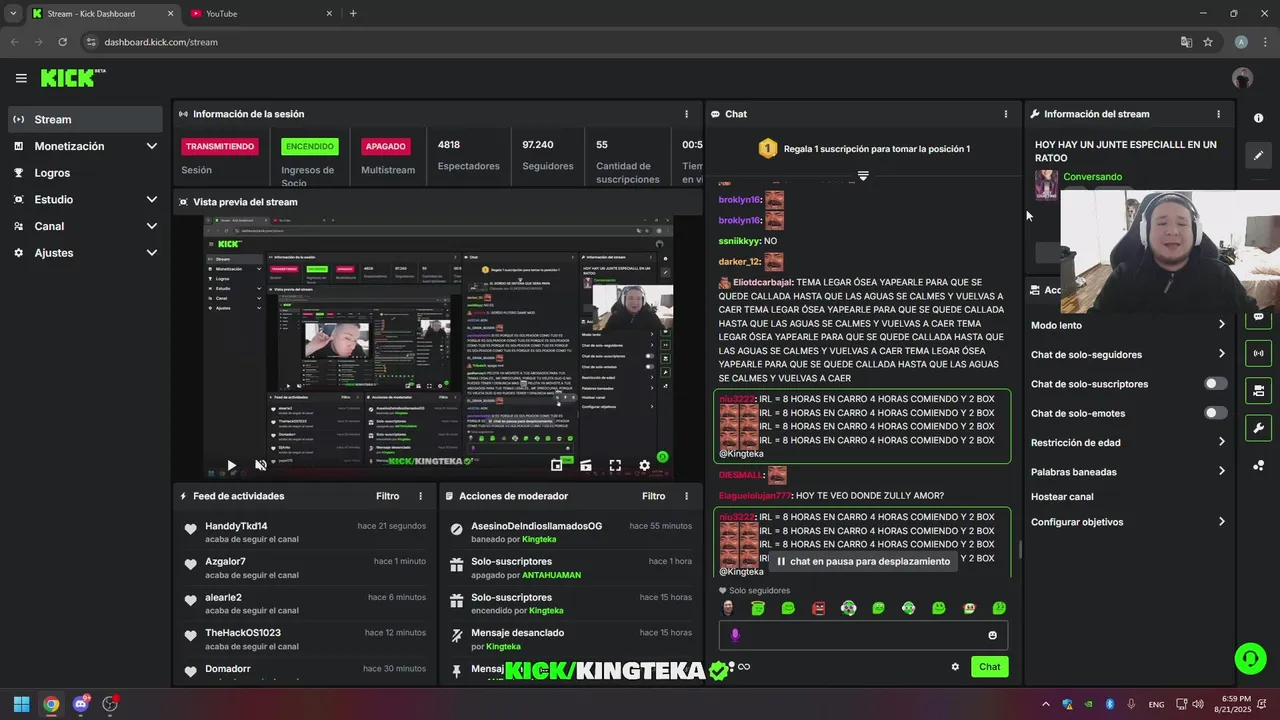Select Stream in the left sidebar
The image size is (1280, 720).
coord(85,119)
